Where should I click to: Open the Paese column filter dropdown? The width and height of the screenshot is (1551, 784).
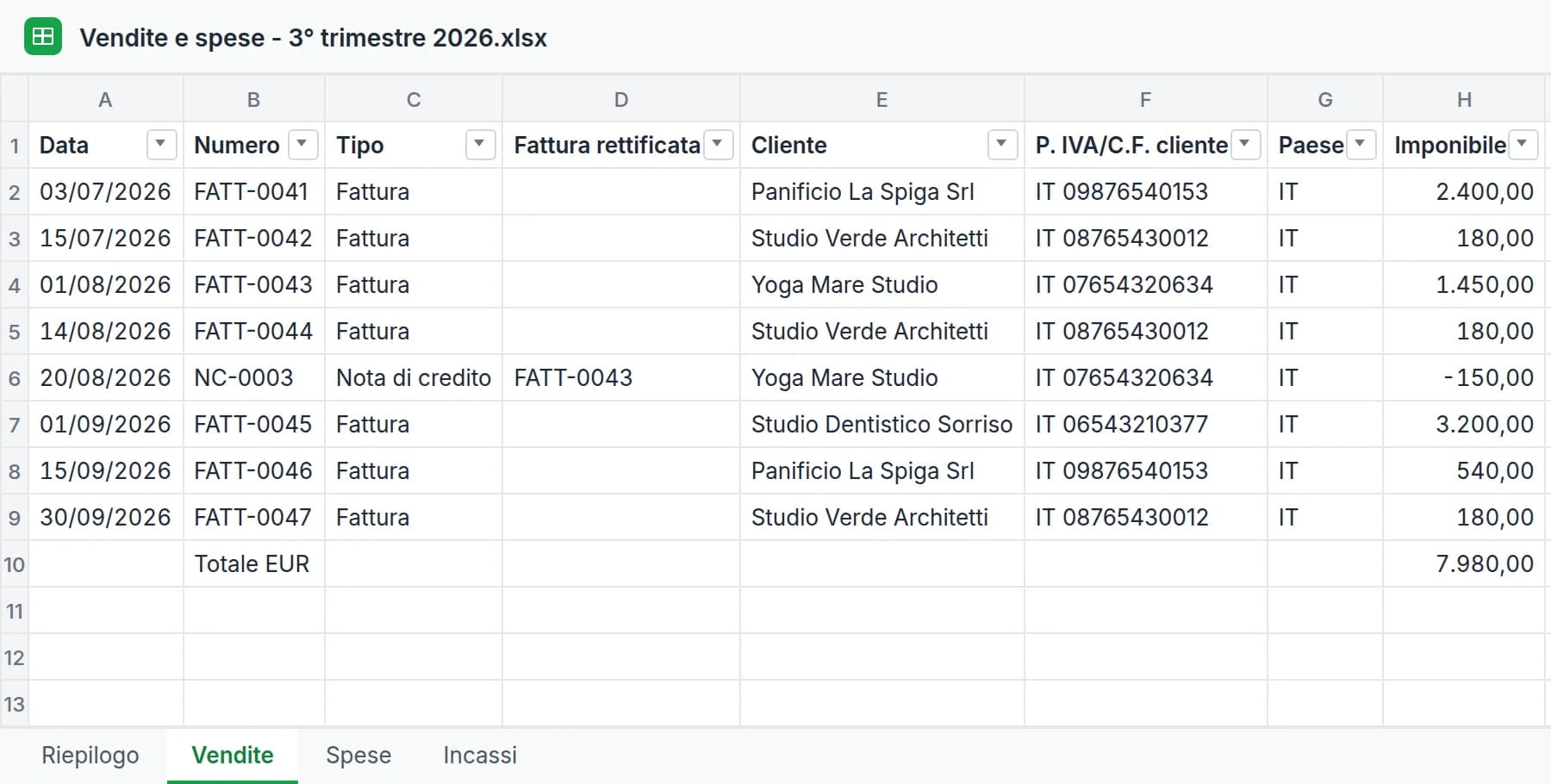(x=1361, y=144)
